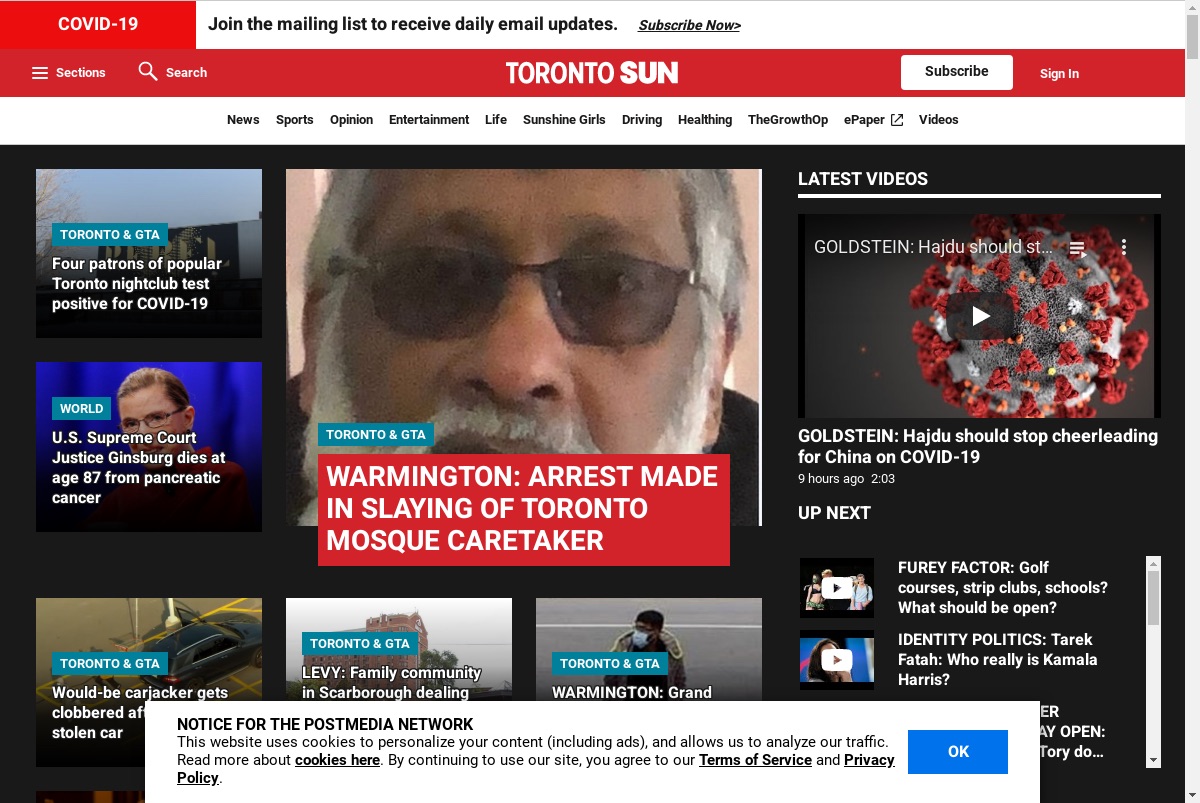Screen dimensions: 1200x803
Task: Open the Sunshine Girls section
Action: tap(564, 120)
